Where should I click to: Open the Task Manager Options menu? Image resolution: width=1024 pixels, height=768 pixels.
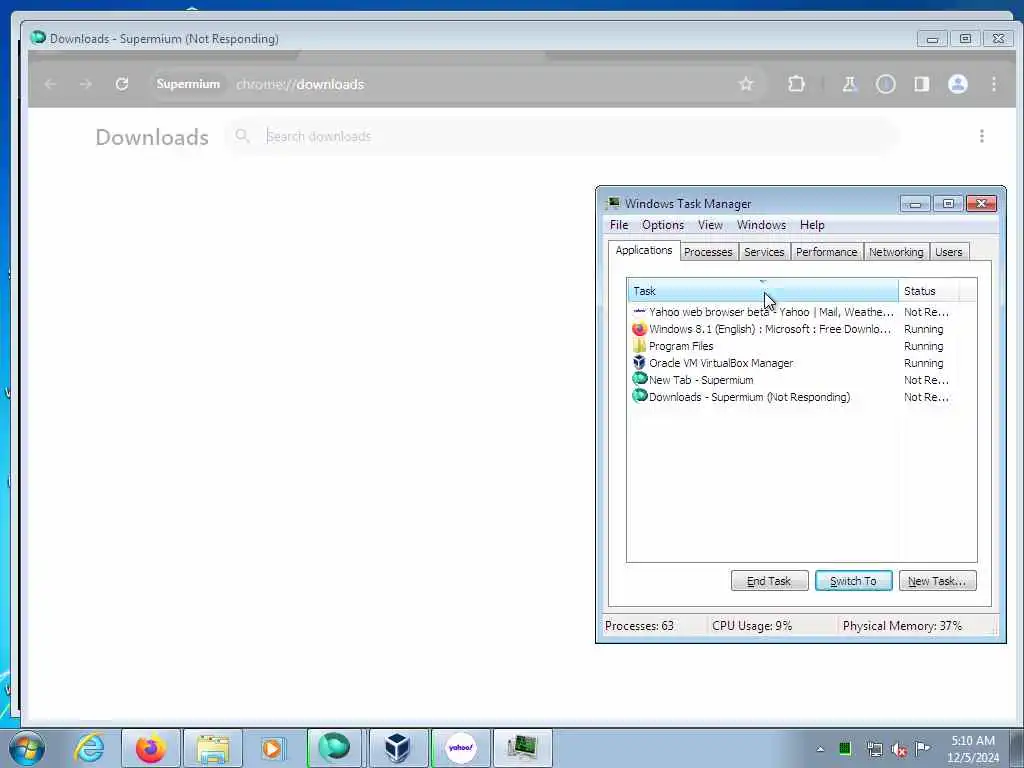(x=663, y=225)
